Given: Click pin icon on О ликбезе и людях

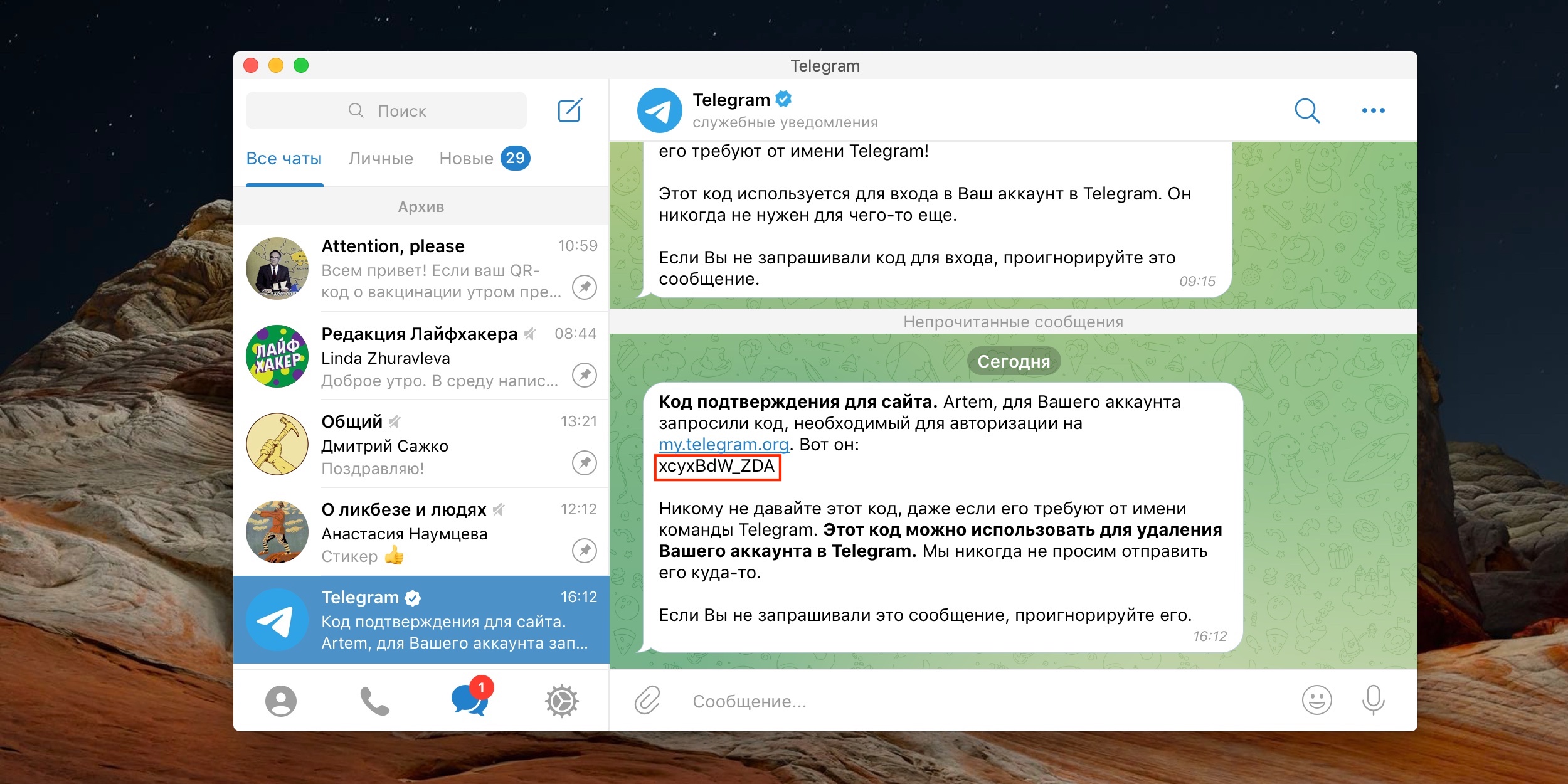Looking at the screenshot, I should coord(585,550).
